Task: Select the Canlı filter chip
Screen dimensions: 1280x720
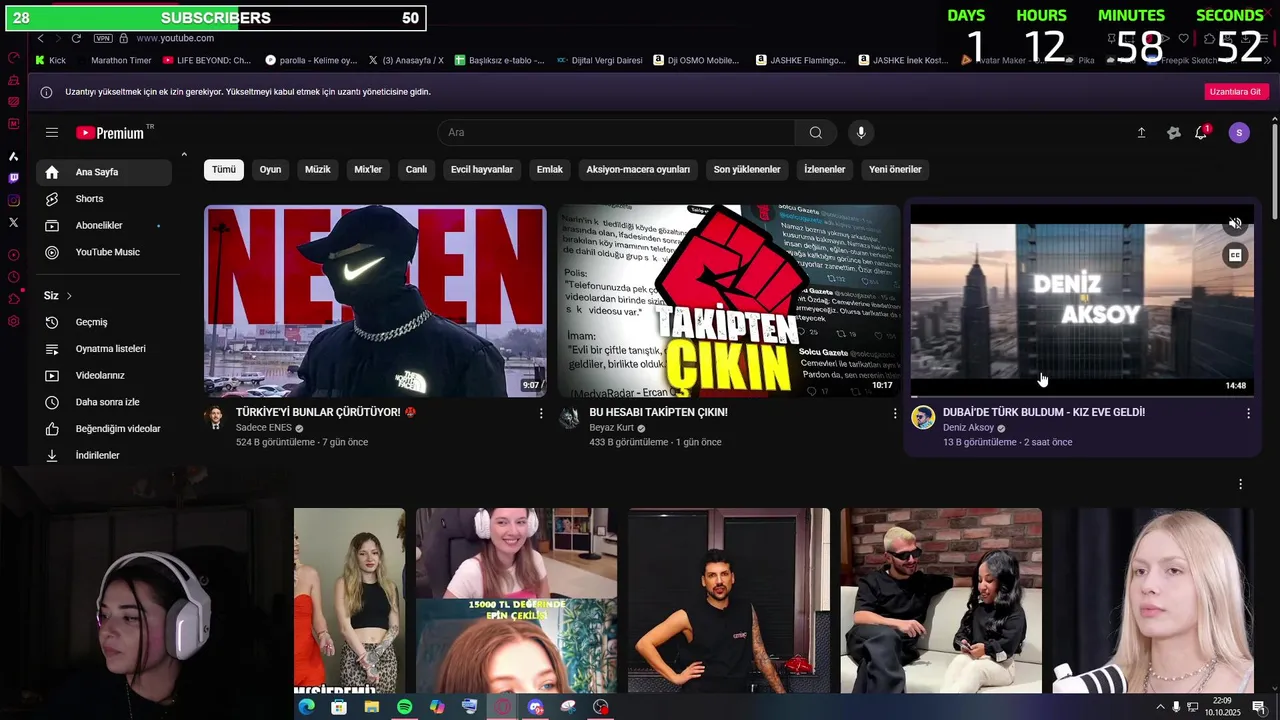Action: 416,169
